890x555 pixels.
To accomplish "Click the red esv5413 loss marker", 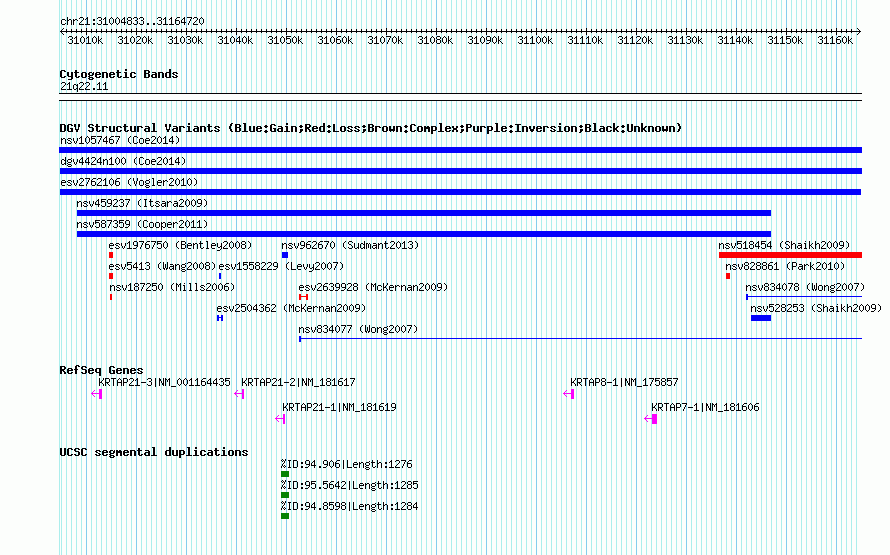I will (111, 276).
